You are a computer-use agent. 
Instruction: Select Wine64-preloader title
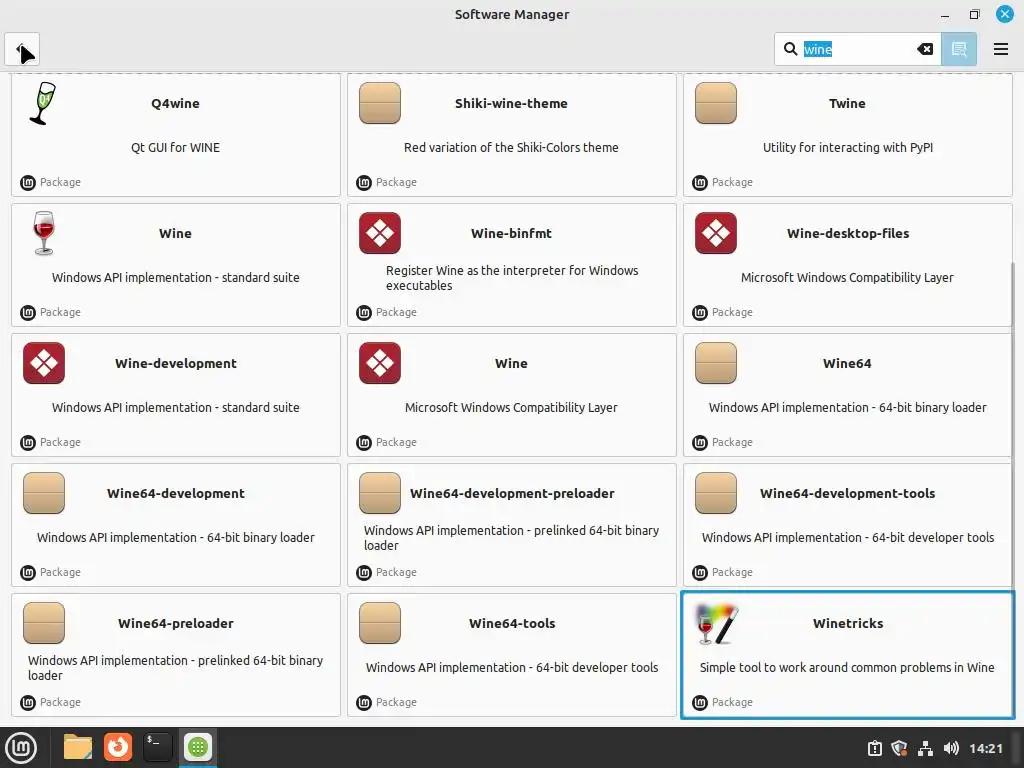pos(176,623)
